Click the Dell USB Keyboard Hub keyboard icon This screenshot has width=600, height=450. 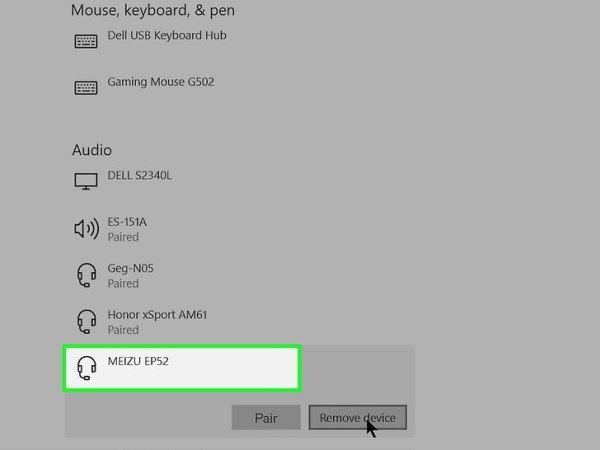pos(86,41)
